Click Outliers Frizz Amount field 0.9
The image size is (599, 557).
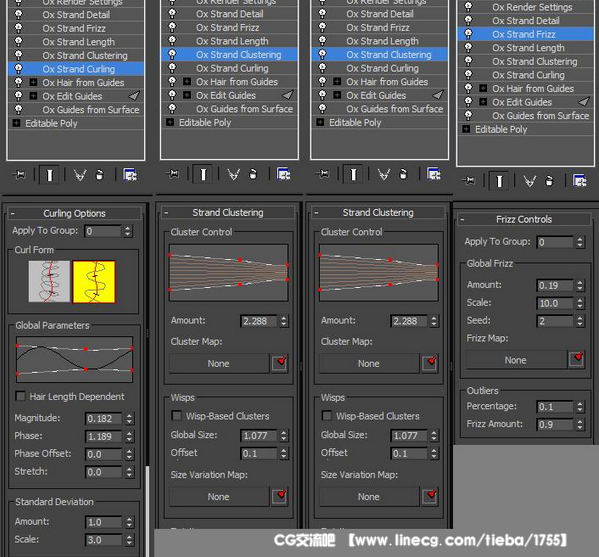pos(555,424)
